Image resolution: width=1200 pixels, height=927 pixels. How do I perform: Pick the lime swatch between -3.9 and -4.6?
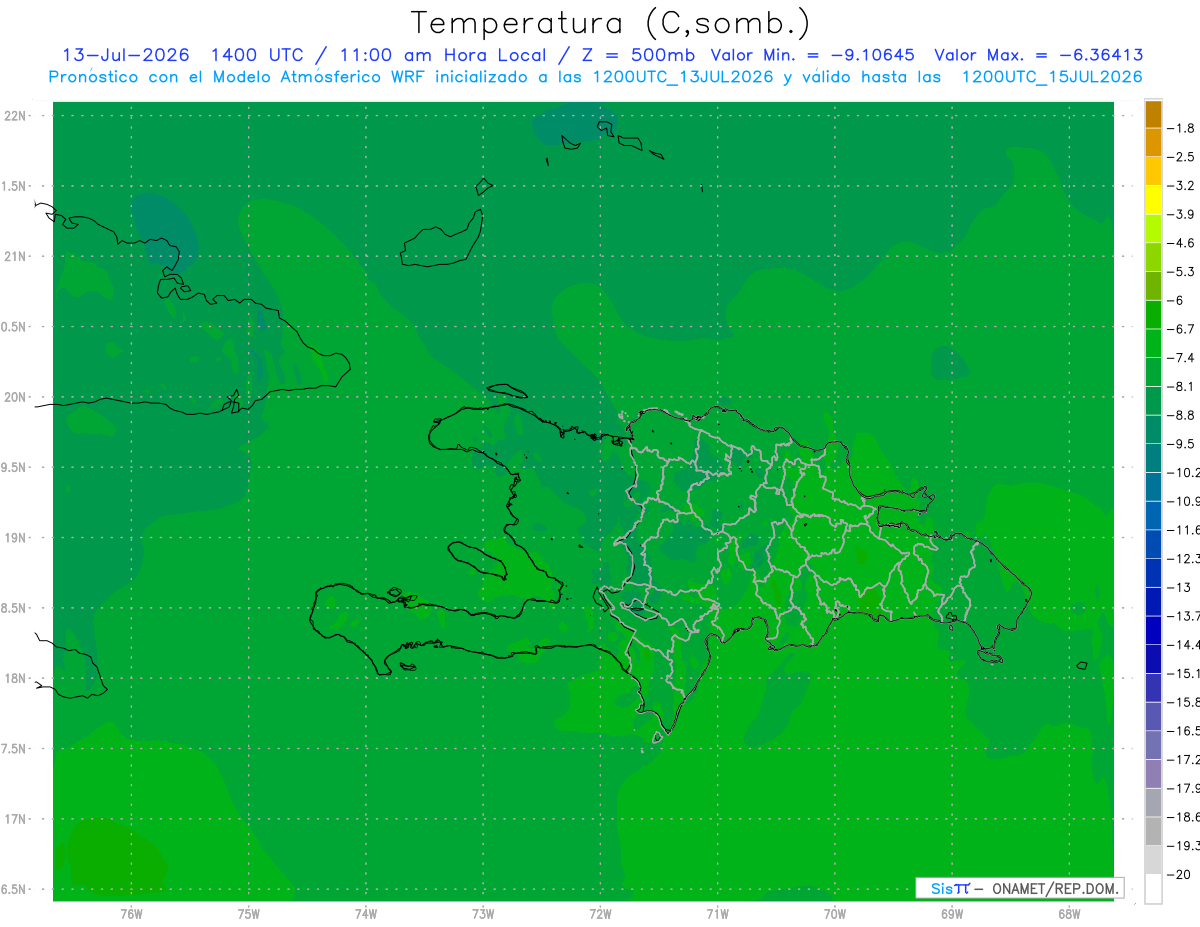[x=1153, y=228]
